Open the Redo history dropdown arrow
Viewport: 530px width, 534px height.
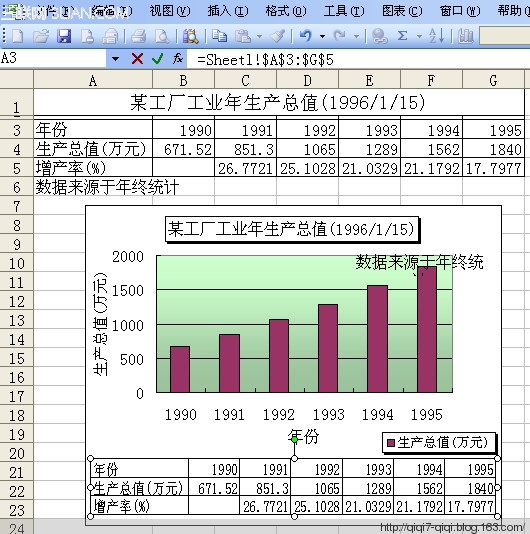(x=356, y=36)
